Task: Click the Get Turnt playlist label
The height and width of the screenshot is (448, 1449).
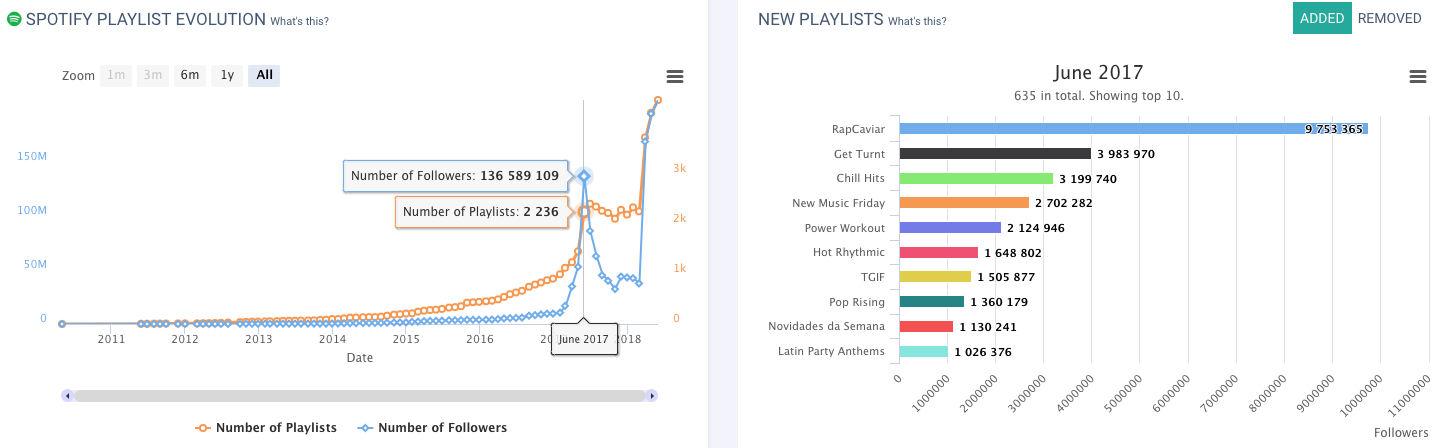Action: tap(859, 154)
